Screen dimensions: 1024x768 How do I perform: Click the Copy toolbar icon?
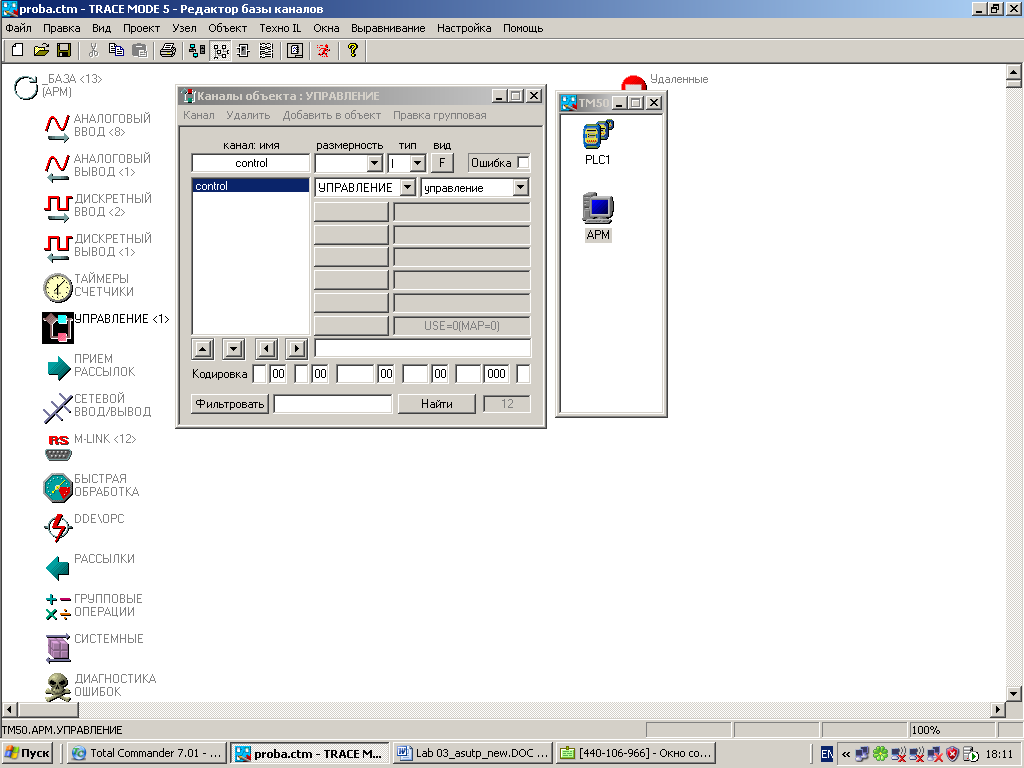point(116,50)
